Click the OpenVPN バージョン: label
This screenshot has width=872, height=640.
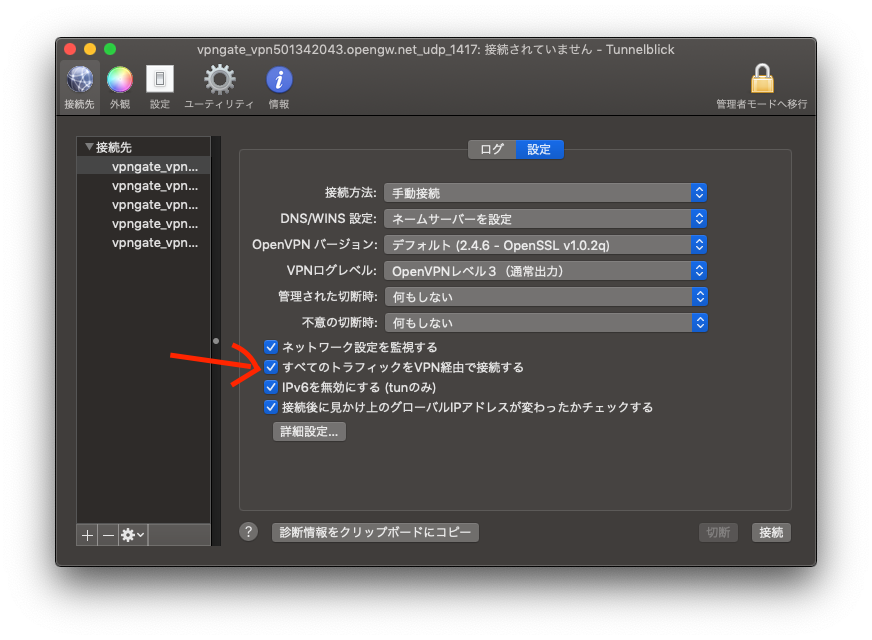point(315,245)
